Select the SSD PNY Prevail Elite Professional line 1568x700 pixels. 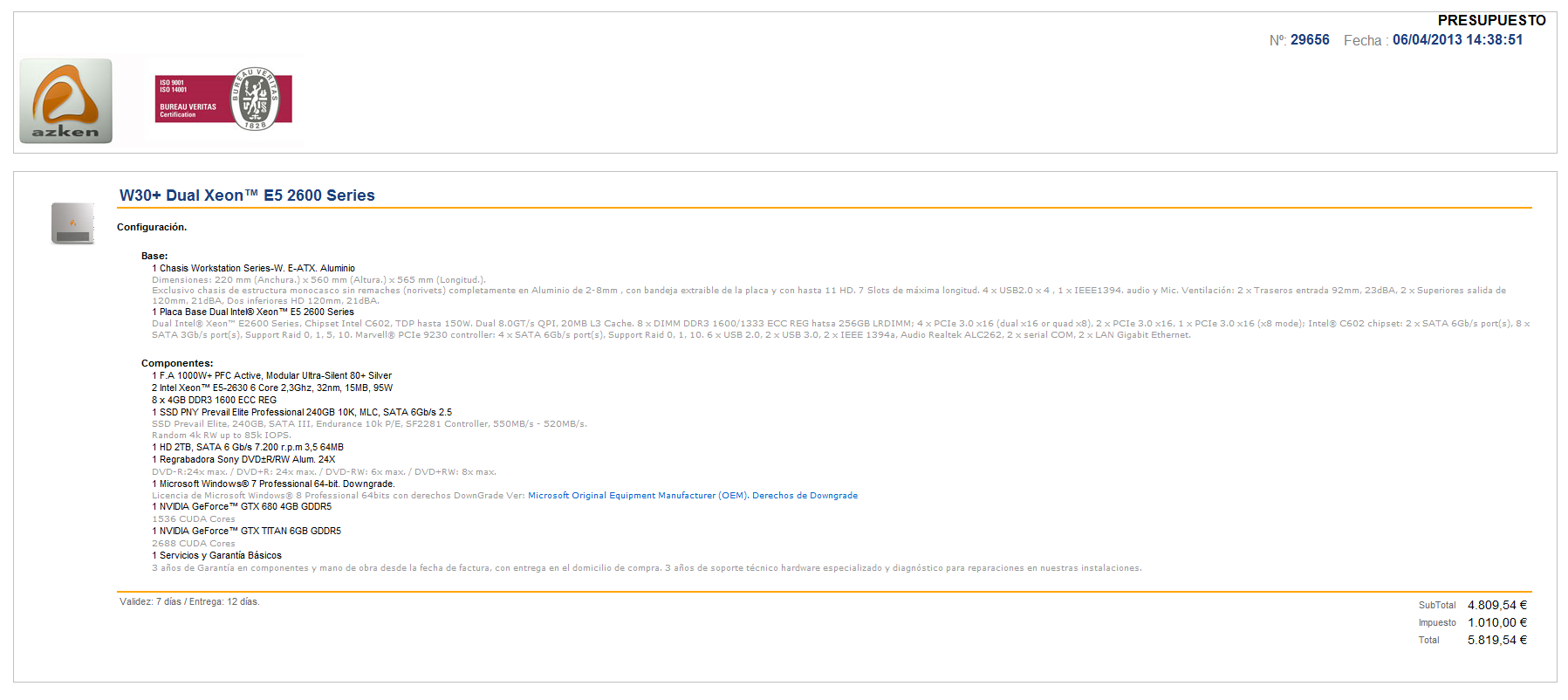(302, 412)
